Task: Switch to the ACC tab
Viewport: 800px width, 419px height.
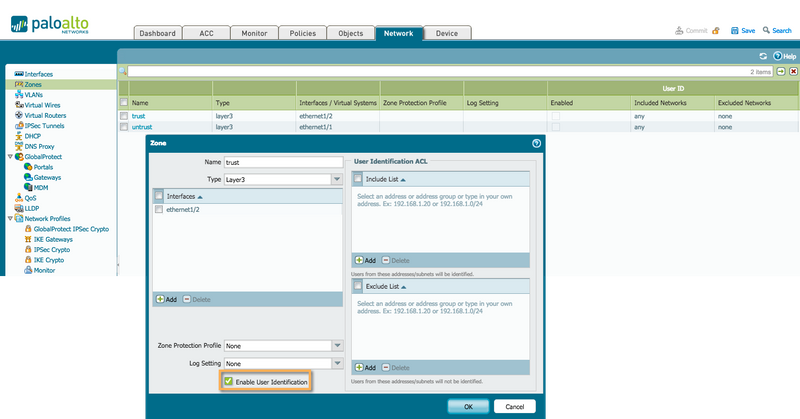Action: [x=206, y=33]
